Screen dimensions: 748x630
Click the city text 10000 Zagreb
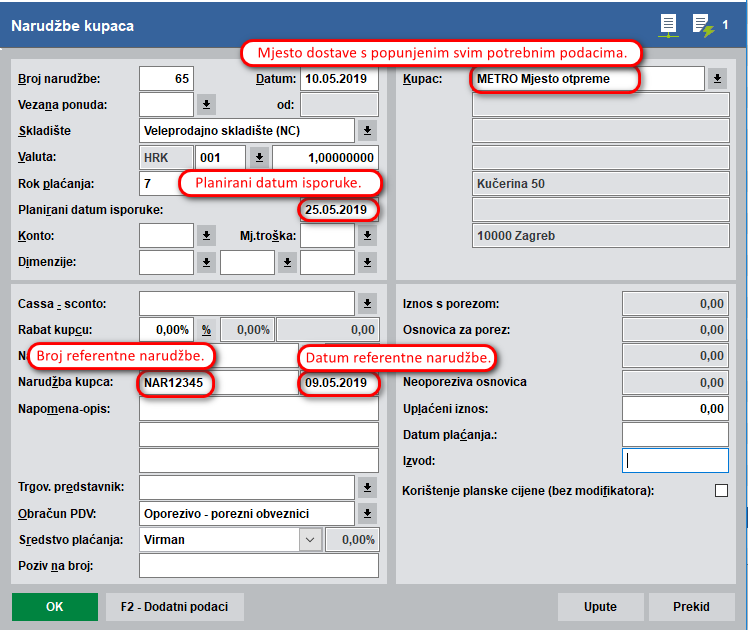point(516,236)
